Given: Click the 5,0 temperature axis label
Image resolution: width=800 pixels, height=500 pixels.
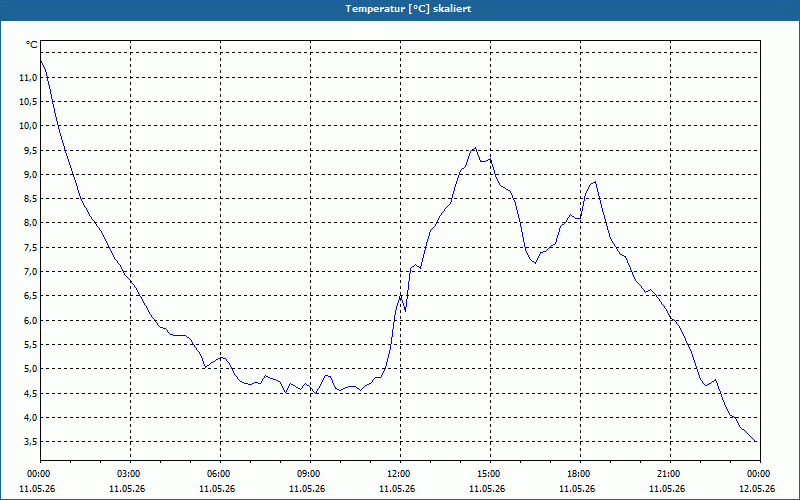Looking at the screenshot, I should point(30,369).
